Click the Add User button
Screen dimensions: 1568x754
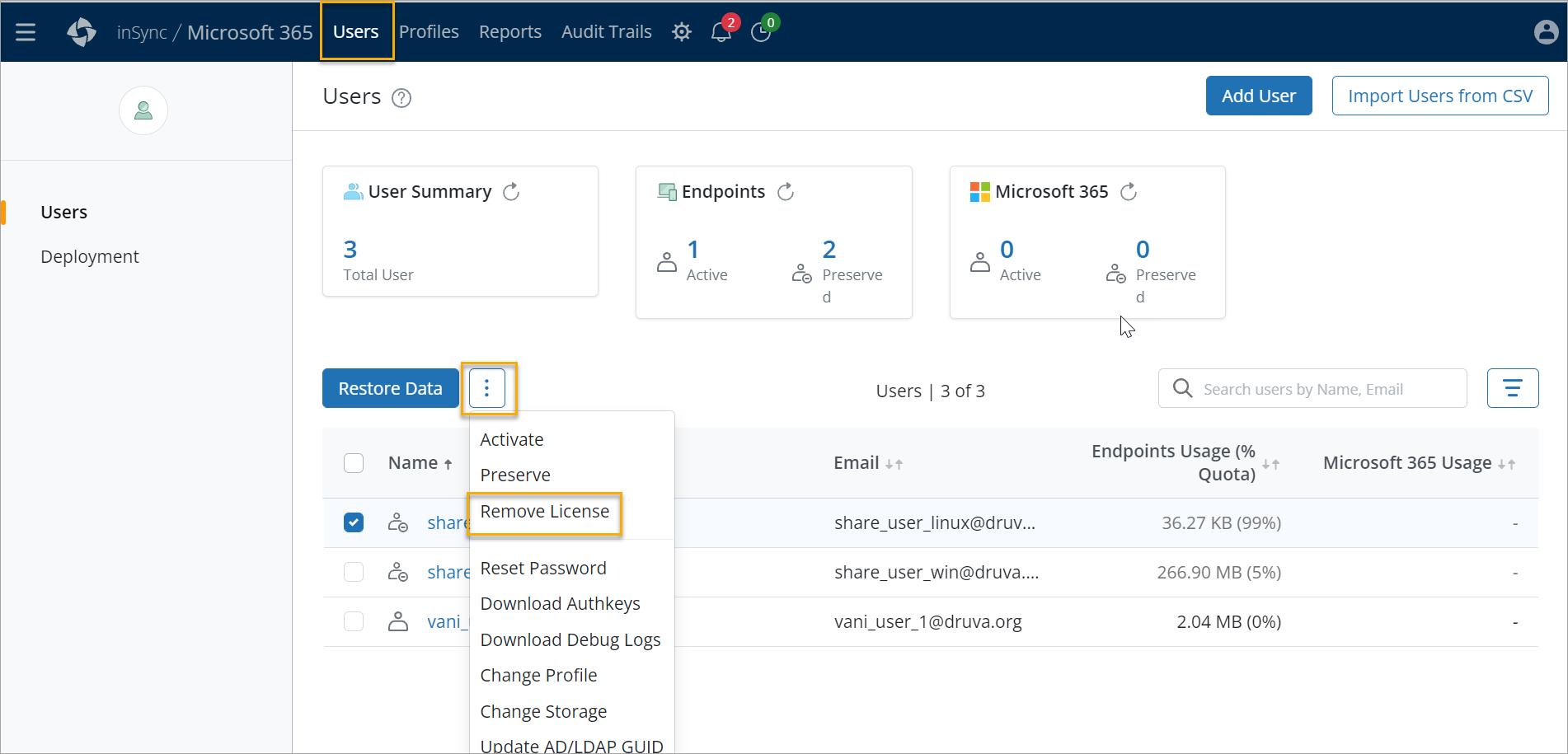(x=1258, y=96)
